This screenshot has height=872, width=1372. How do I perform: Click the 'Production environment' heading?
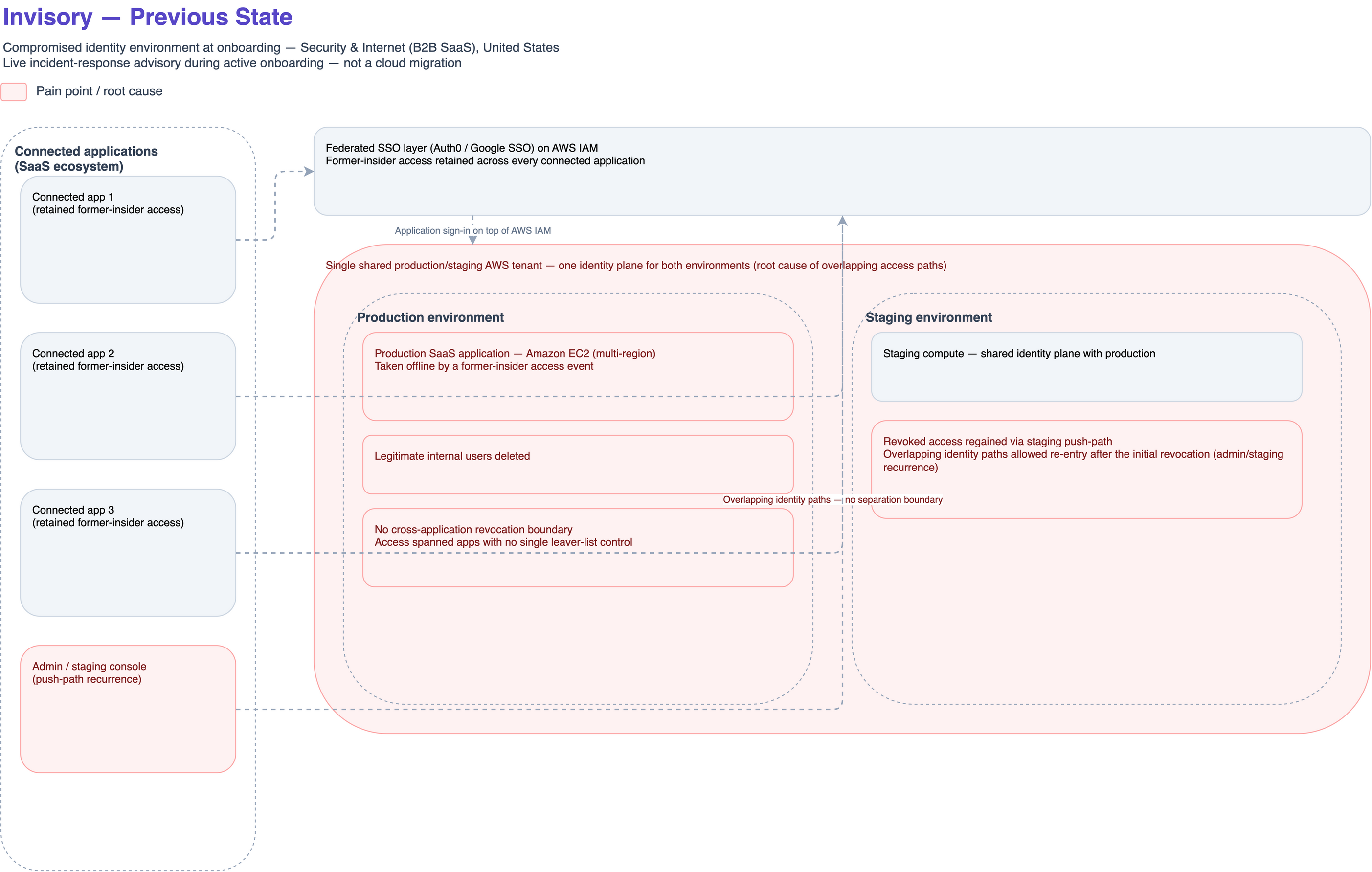click(430, 317)
